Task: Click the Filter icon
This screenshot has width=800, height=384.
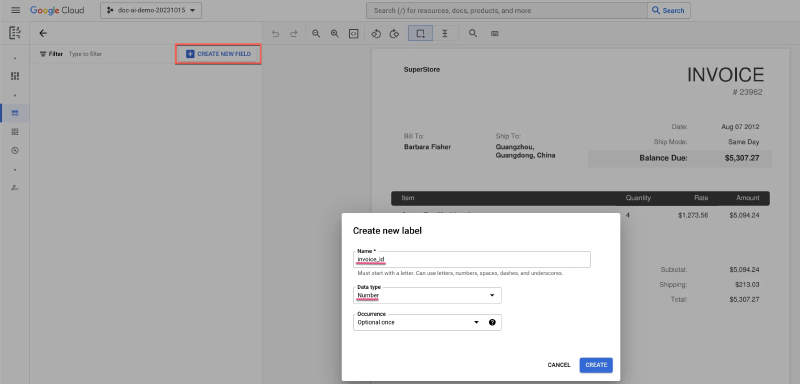Action: (x=43, y=54)
